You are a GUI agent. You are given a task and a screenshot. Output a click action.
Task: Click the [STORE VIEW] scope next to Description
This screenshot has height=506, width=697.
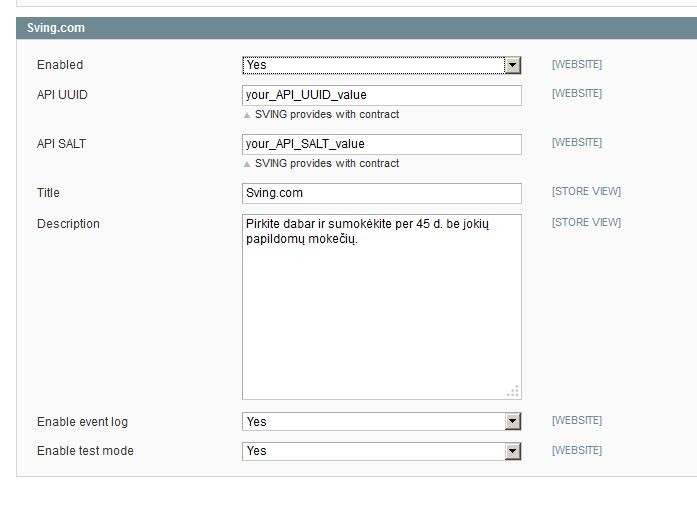click(x=586, y=222)
